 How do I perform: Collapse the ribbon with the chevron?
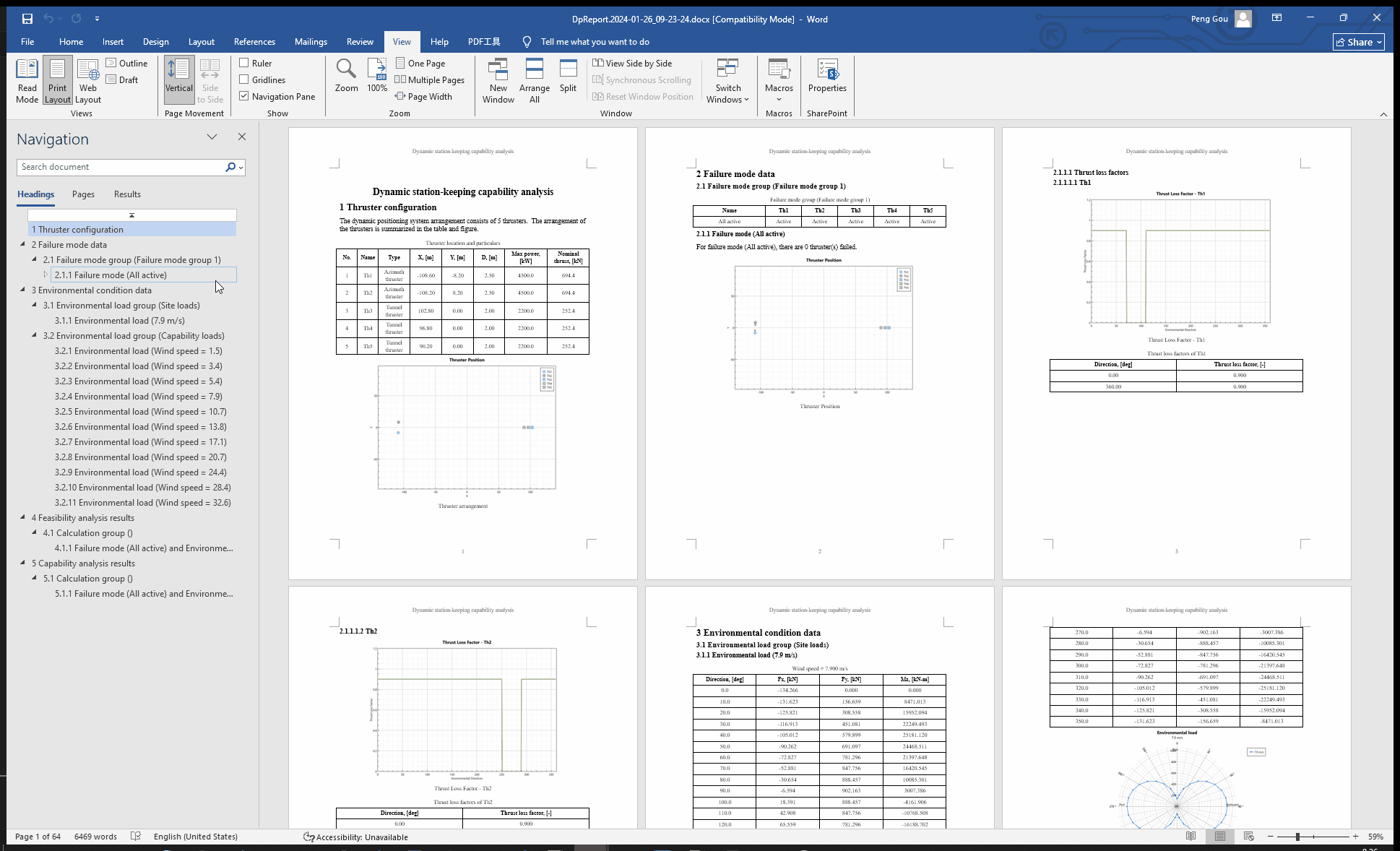pyautogui.click(x=1383, y=114)
